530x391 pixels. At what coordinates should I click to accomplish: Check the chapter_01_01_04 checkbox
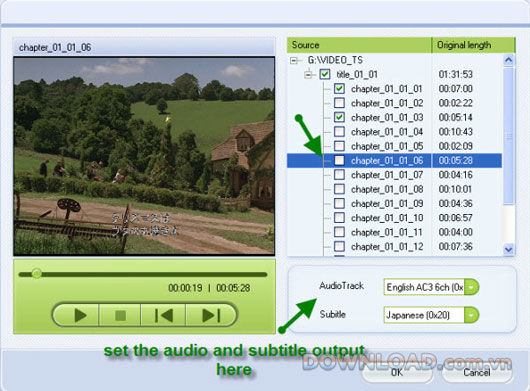[x=339, y=131]
